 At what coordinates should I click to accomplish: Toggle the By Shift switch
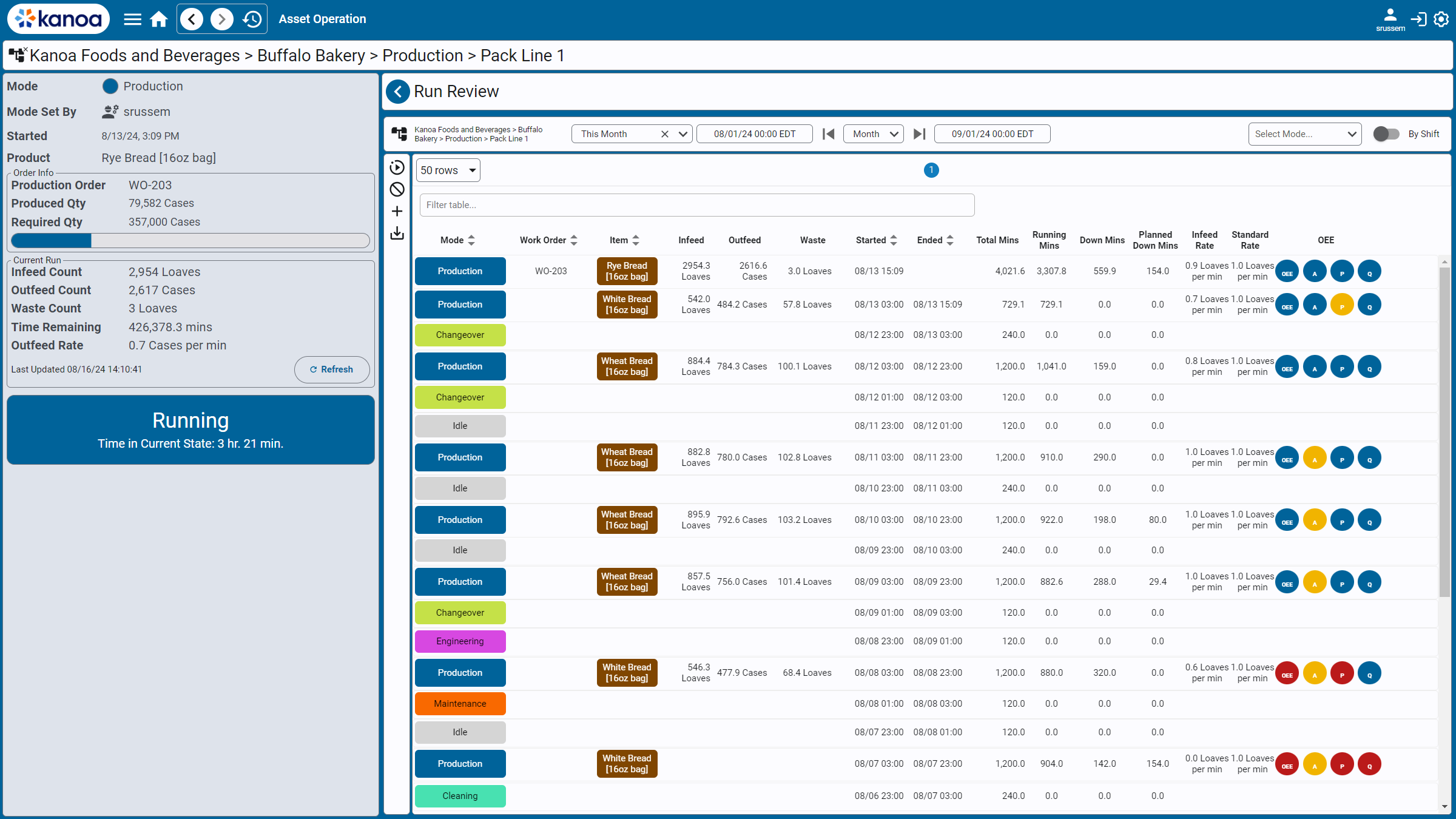point(1386,134)
